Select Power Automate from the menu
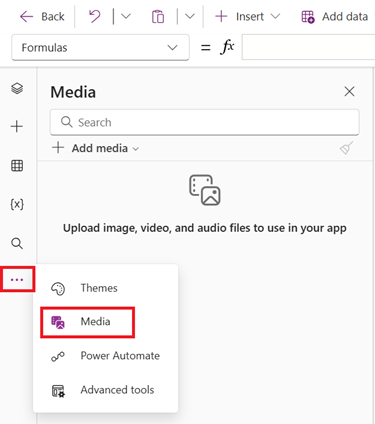Image resolution: width=375 pixels, height=424 pixels. coord(105,356)
